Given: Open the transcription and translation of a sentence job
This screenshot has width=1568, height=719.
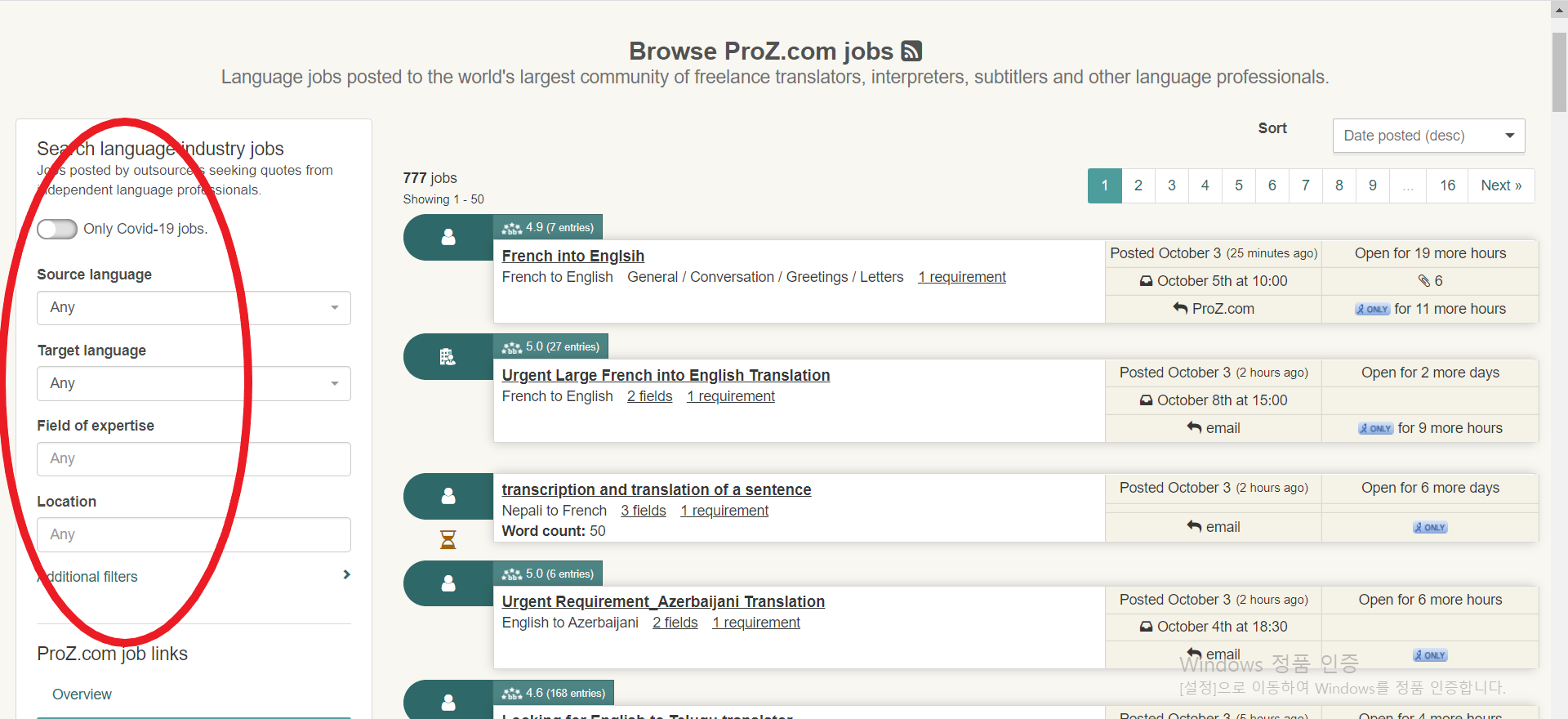Looking at the screenshot, I should [657, 490].
